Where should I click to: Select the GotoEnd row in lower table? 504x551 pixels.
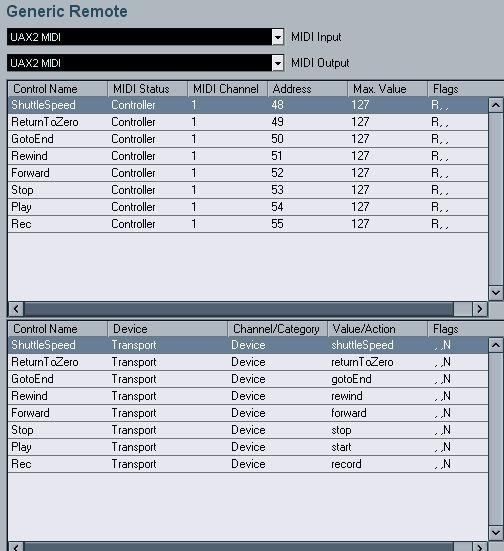(248, 379)
